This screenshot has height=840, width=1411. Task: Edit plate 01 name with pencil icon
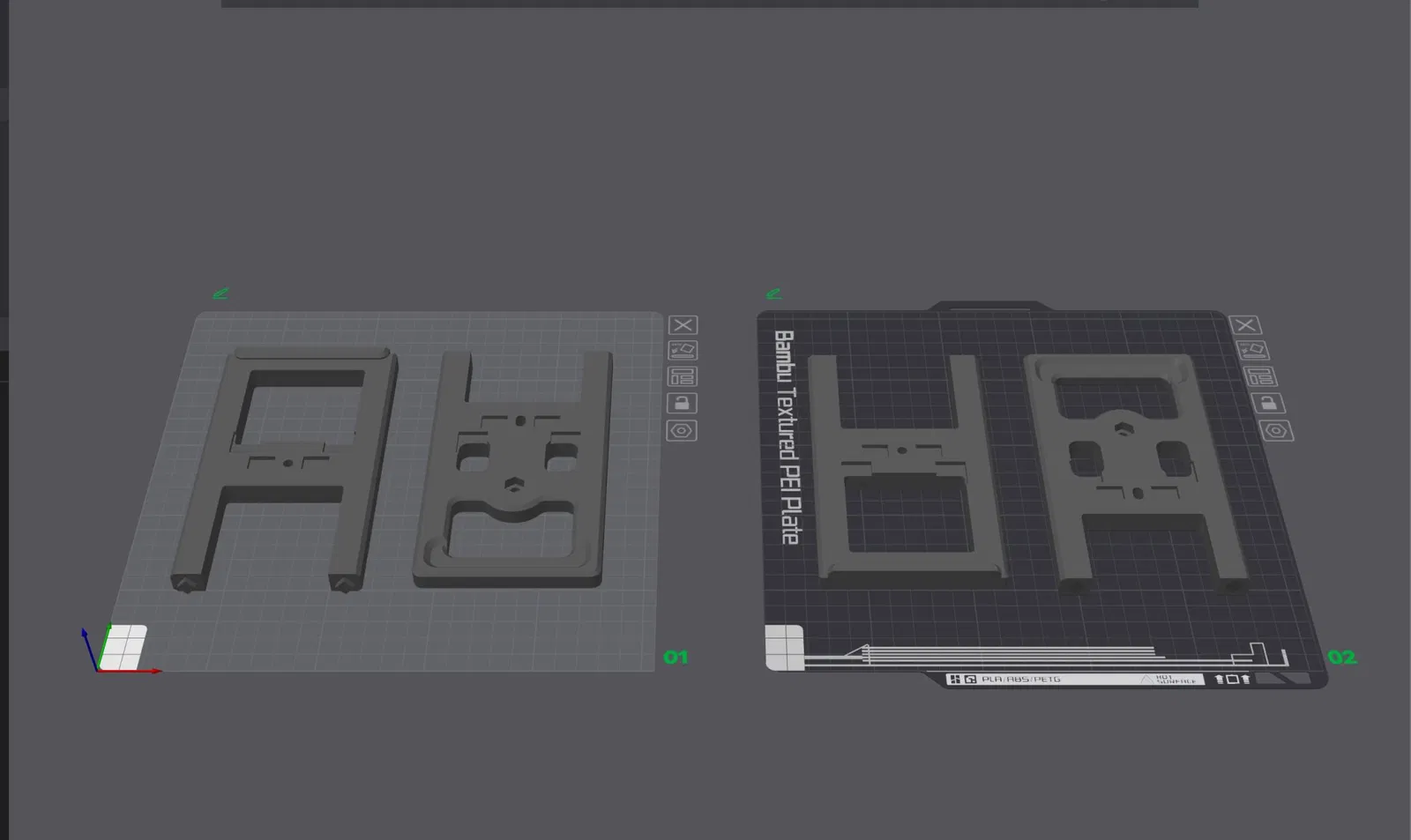pos(220,294)
